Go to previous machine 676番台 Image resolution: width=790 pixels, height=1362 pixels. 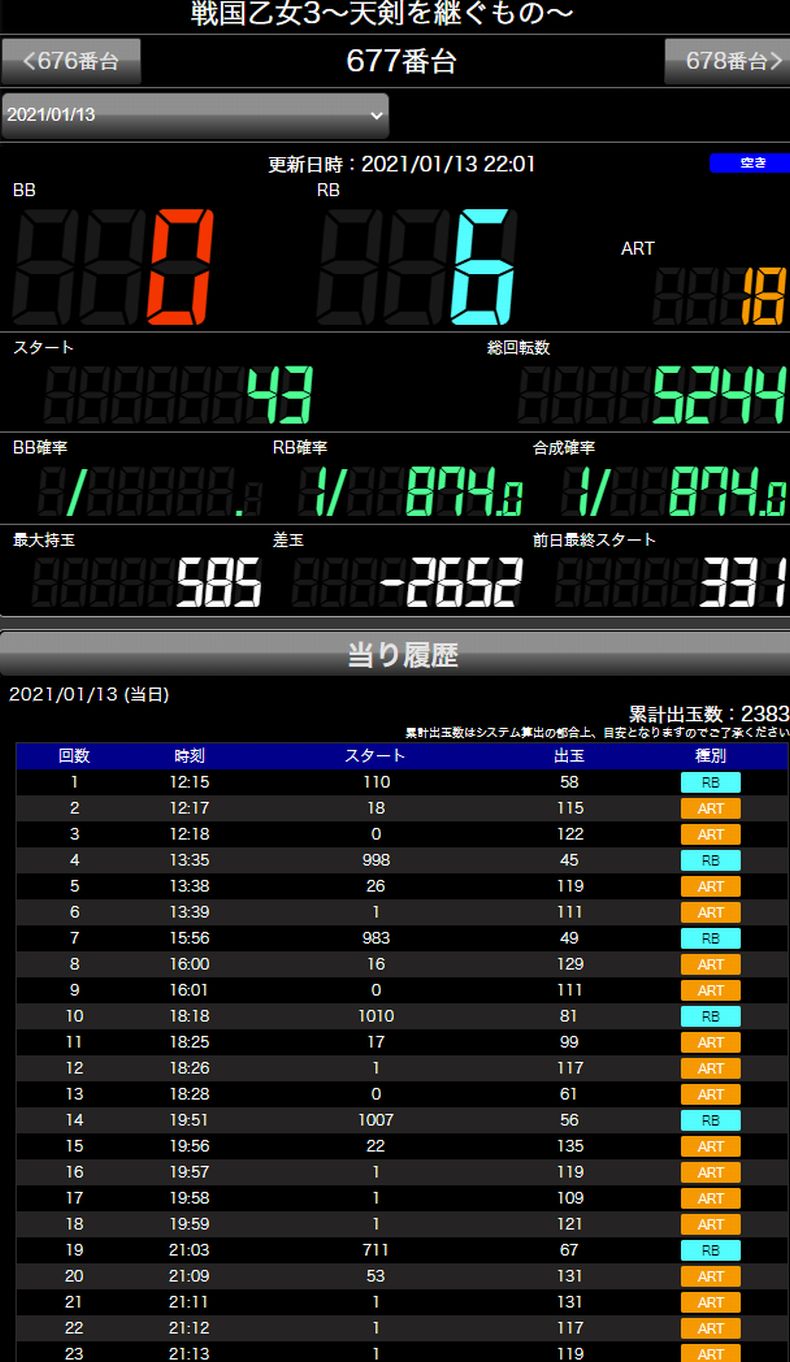[71, 61]
